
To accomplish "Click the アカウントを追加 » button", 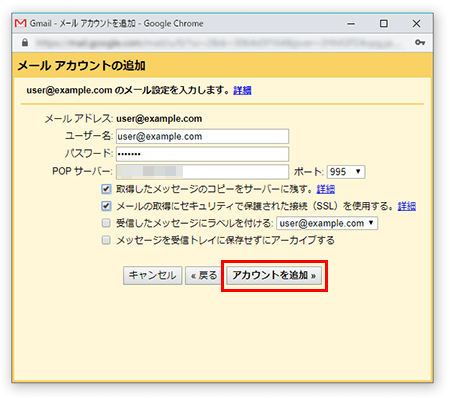I will point(274,275).
